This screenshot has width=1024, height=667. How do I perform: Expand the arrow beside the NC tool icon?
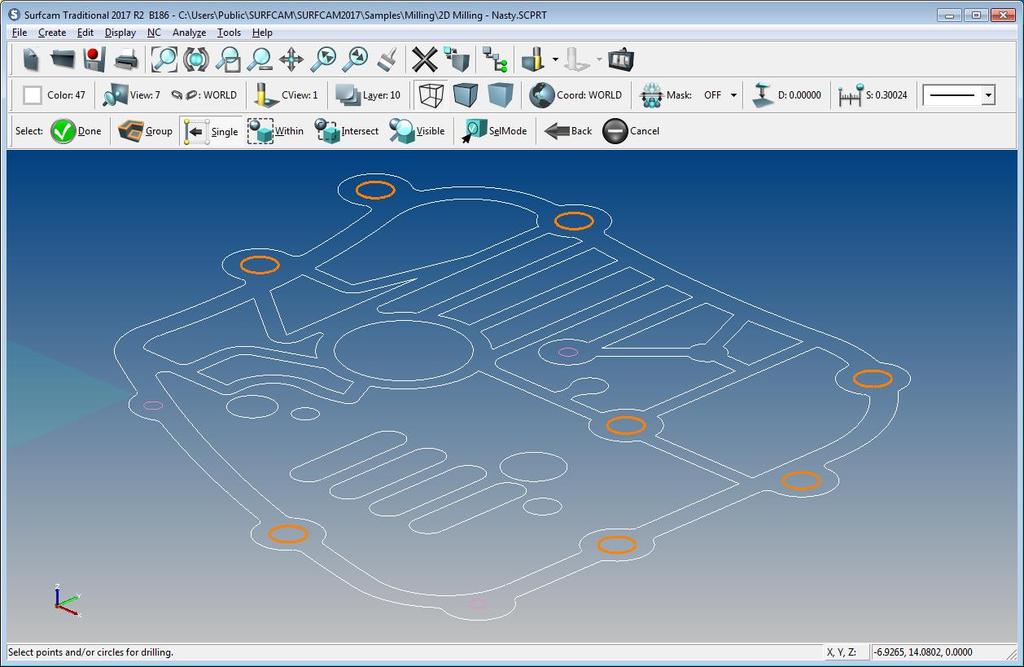coord(555,59)
